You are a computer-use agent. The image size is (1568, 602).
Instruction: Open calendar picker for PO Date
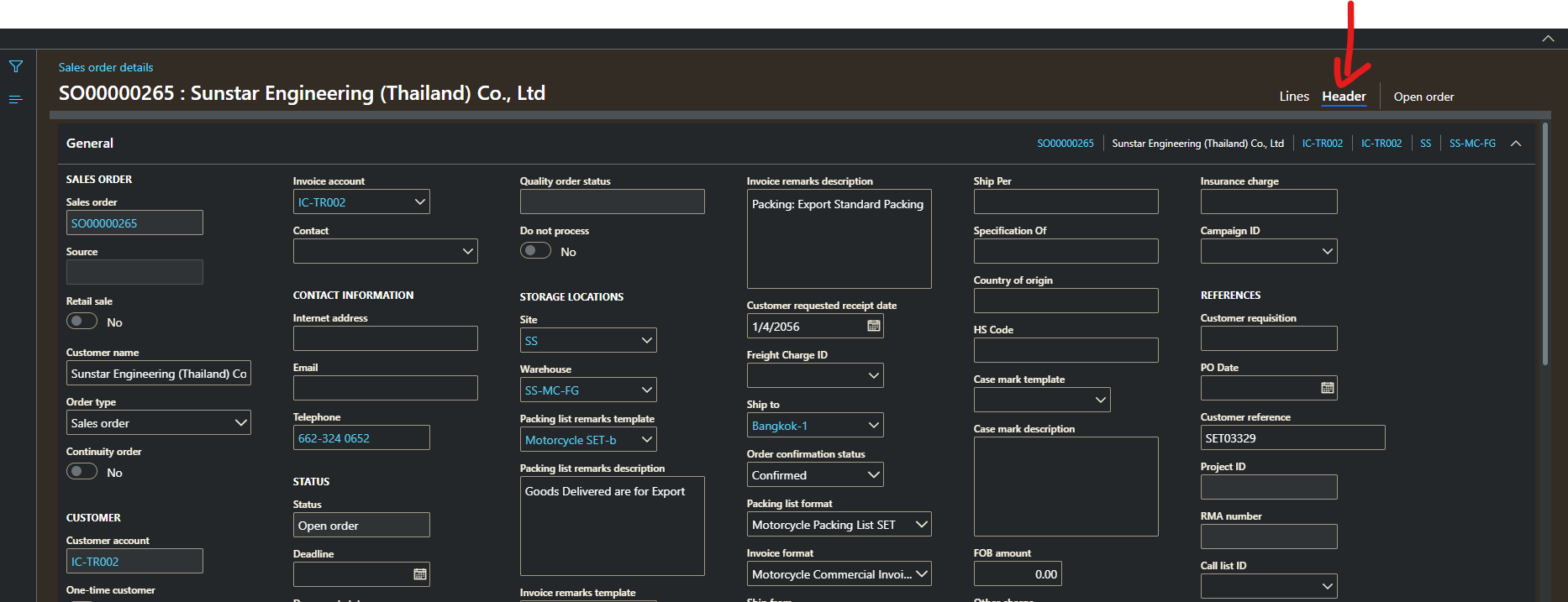pyautogui.click(x=1328, y=388)
